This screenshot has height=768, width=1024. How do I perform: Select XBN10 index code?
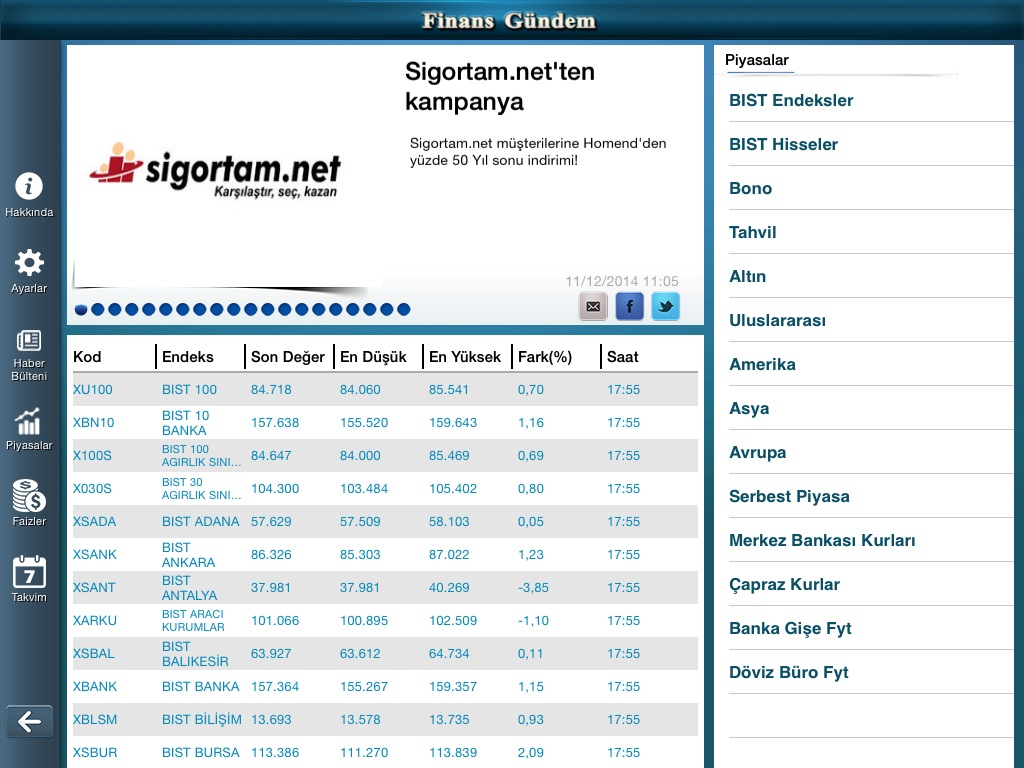tap(93, 423)
